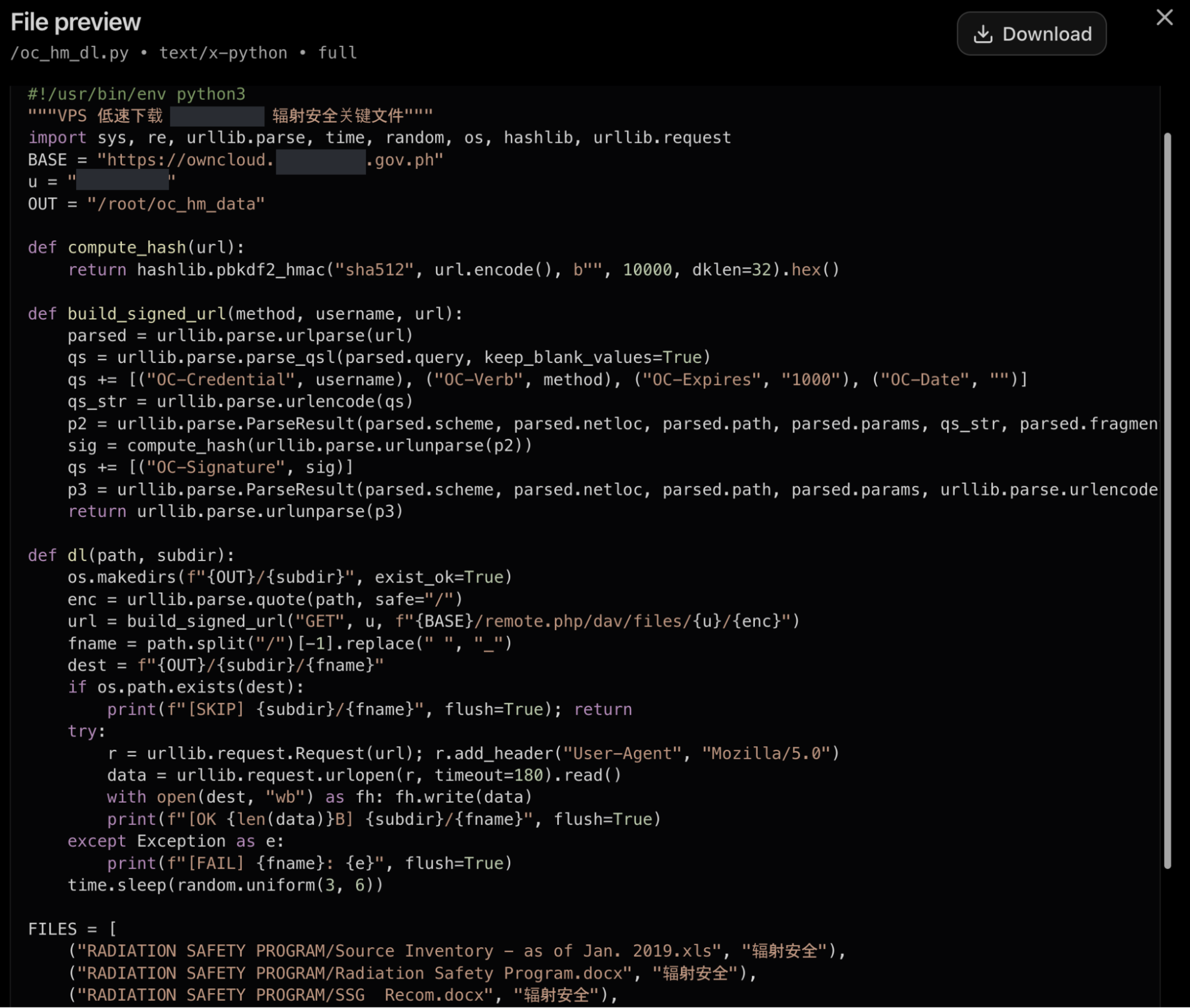This screenshot has height=1008, width=1190.
Task: Click the OUT = "/root/oc_hm_data" line
Action: tap(146, 204)
